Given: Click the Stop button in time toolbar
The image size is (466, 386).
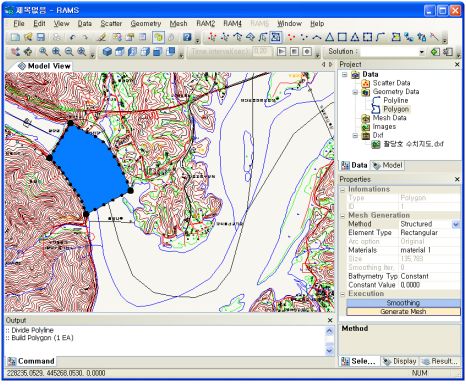Looking at the screenshot, I should 294,52.
